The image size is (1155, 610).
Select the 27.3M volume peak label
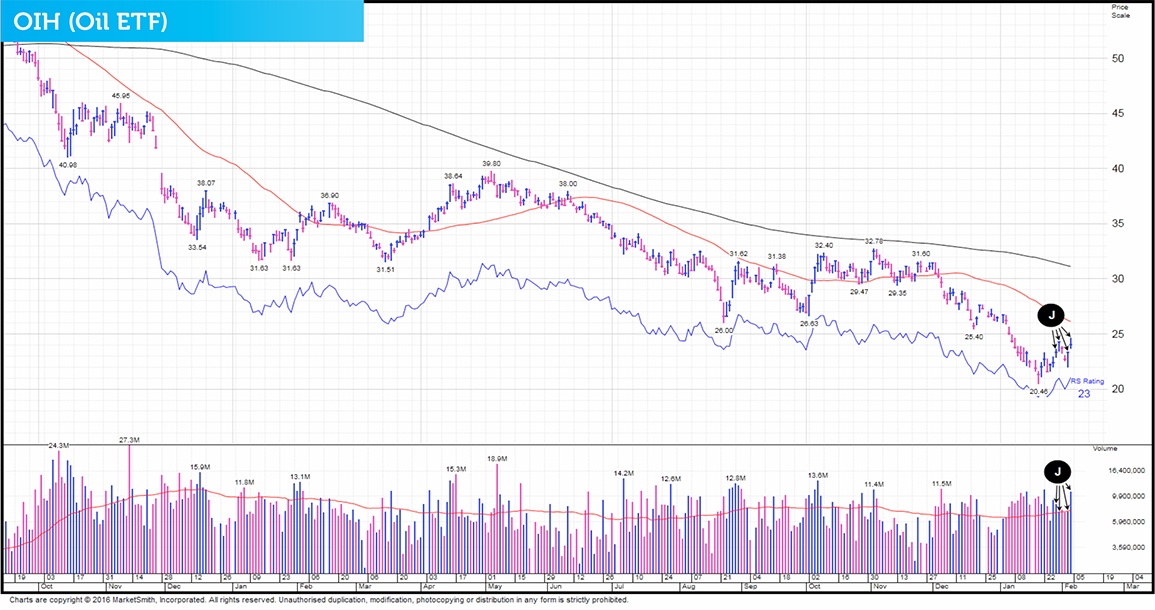[130, 440]
